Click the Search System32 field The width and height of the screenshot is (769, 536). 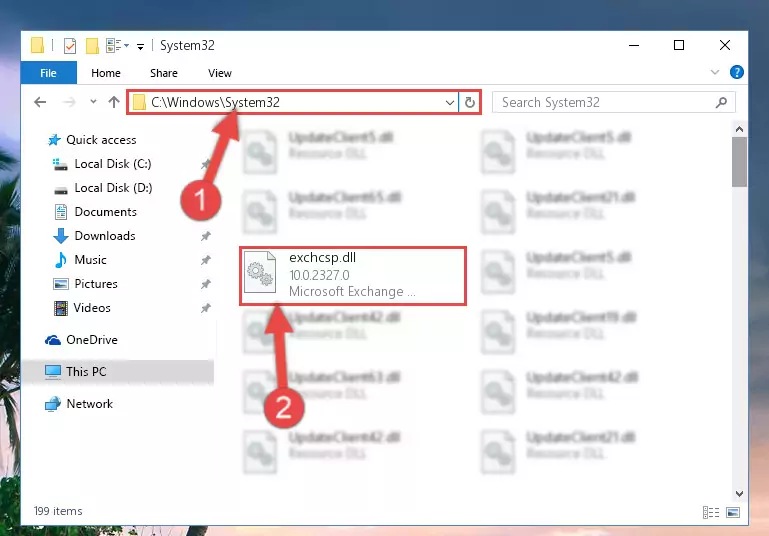coord(613,102)
